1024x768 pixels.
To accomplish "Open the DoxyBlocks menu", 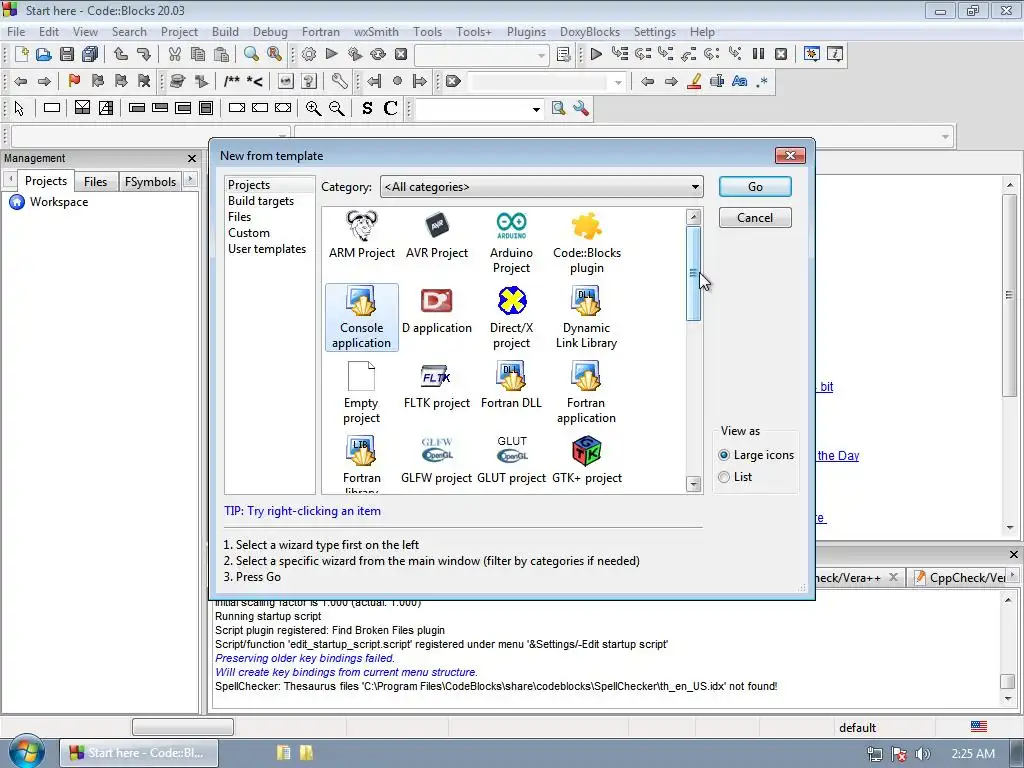I will (590, 31).
